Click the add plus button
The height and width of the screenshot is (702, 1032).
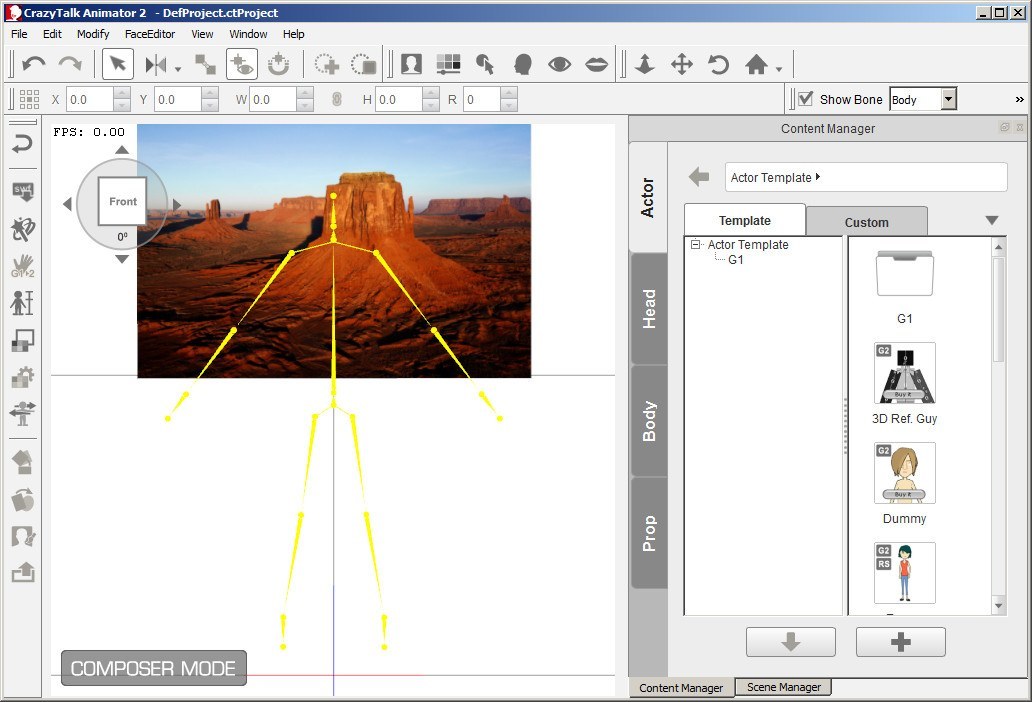(x=900, y=641)
